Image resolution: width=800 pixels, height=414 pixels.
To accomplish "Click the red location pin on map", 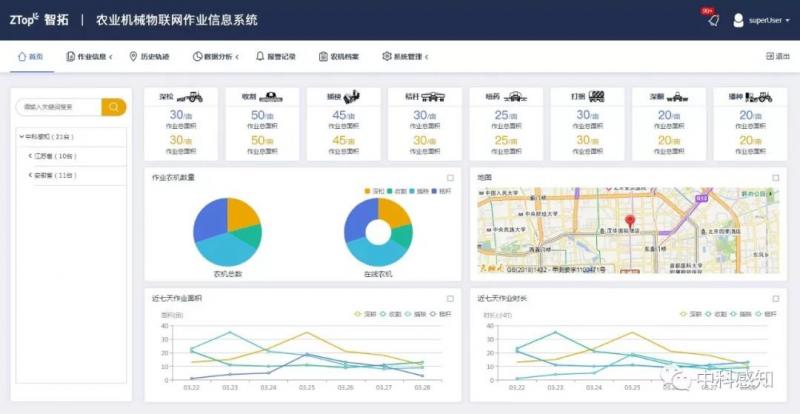I will tap(630, 221).
